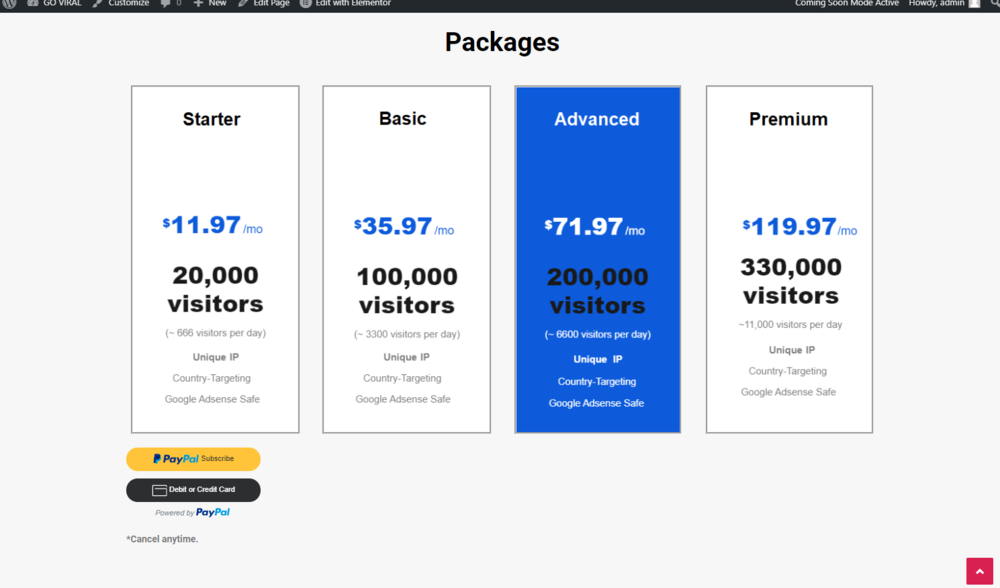Click Unique IP in Starter card
The width and height of the screenshot is (1000, 588).
[216, 357]
